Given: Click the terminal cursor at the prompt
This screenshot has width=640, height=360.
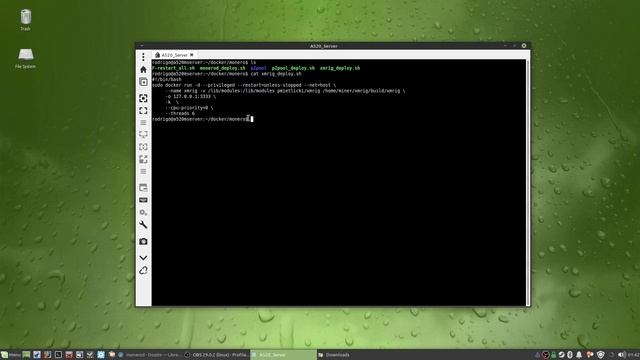Looking at the screenshot, I should [x=252, y=119].
